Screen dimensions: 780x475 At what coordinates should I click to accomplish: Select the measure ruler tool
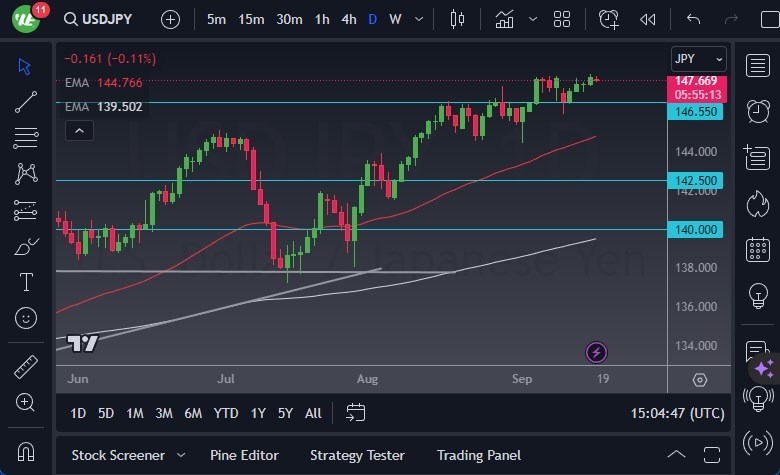pyautogui.click(x=26, y=367)
